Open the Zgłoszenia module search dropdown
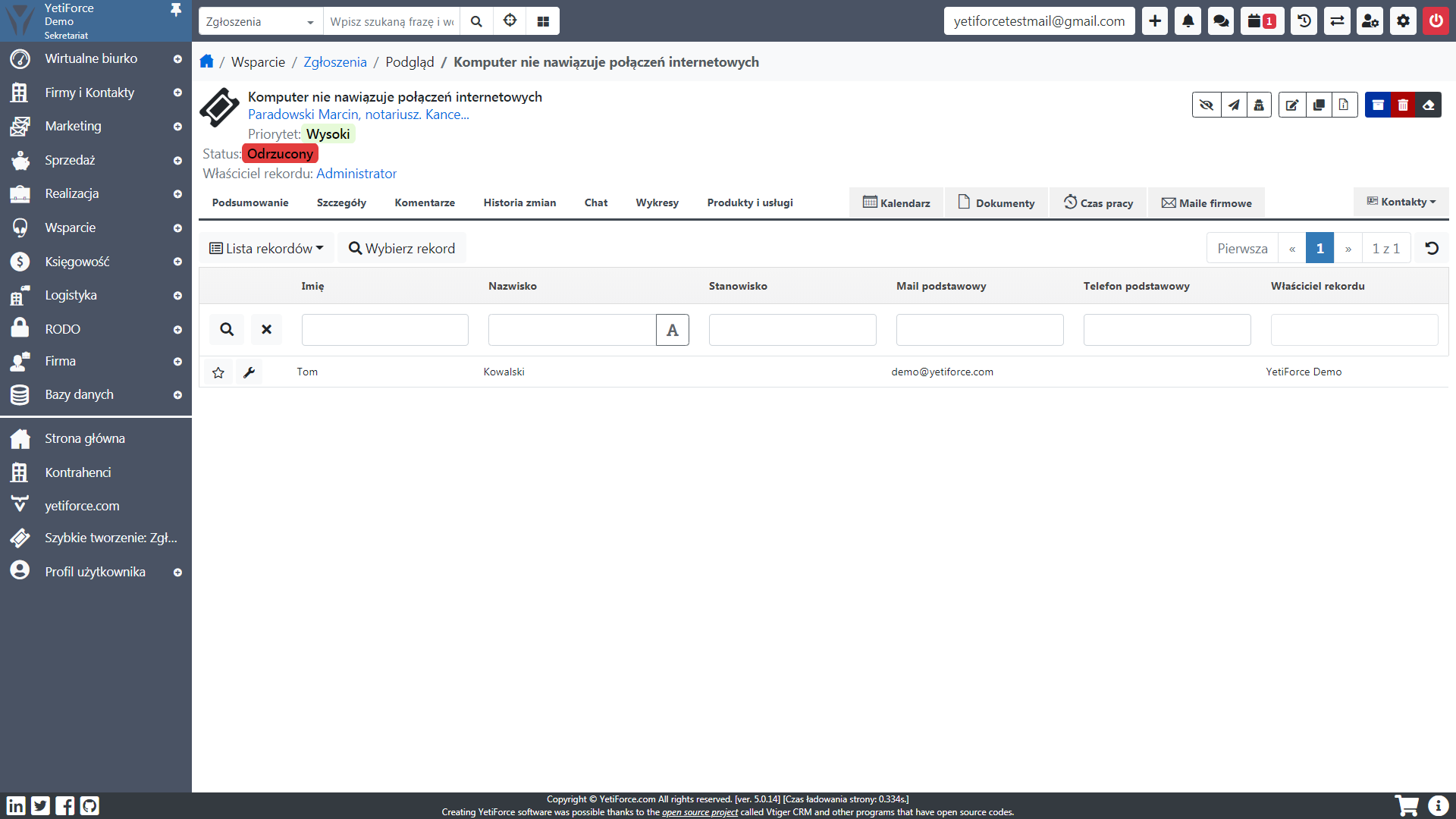Image resolution: width=1456 pixels, height=819 pixels. [260, 21]
